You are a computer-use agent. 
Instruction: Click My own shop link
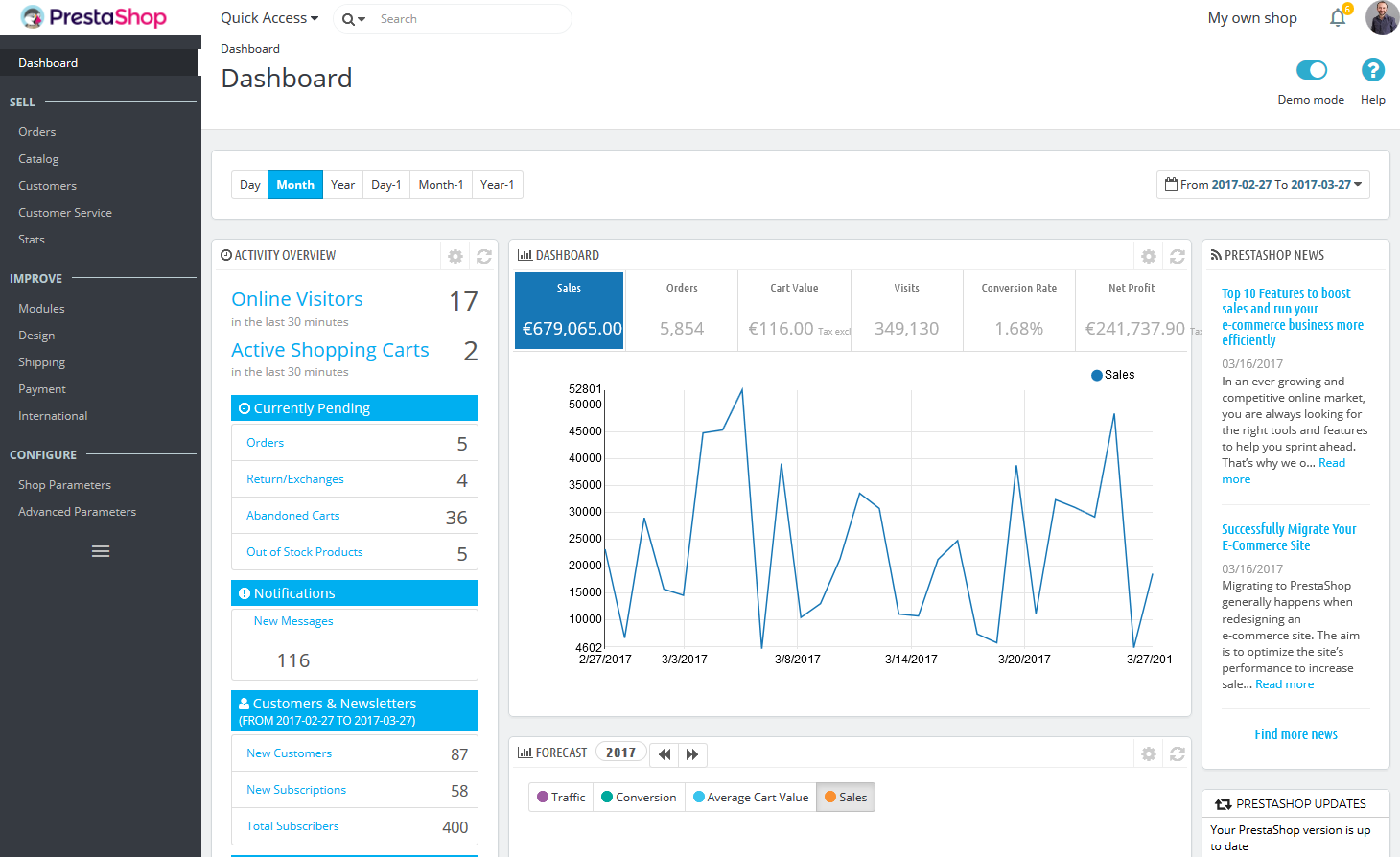[x=1252, y=18]
